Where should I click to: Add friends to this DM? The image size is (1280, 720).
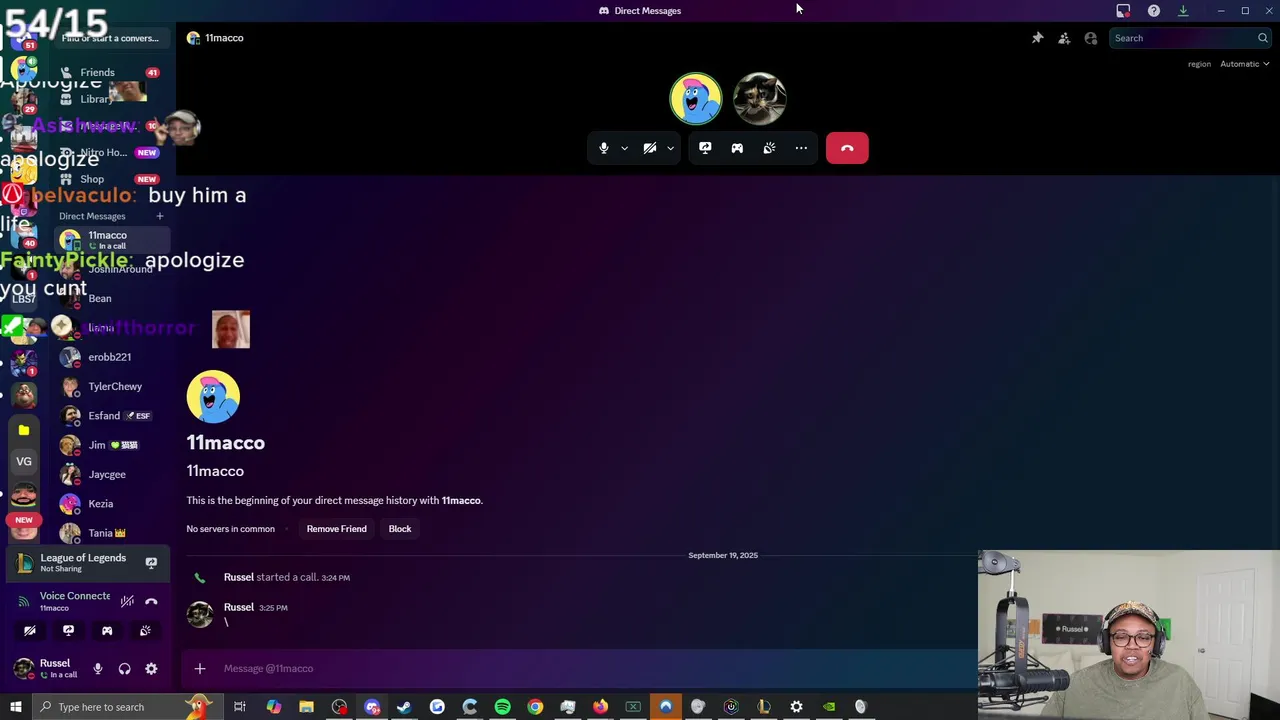coord(1064,38)
